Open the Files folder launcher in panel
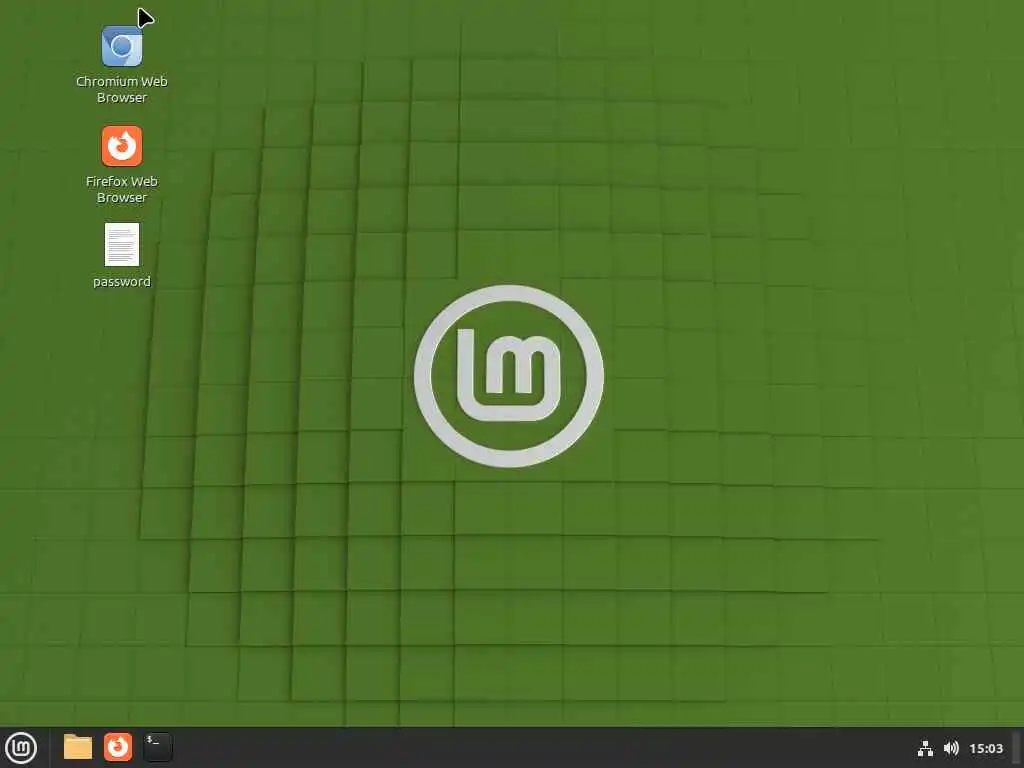 tap(78, 747)
